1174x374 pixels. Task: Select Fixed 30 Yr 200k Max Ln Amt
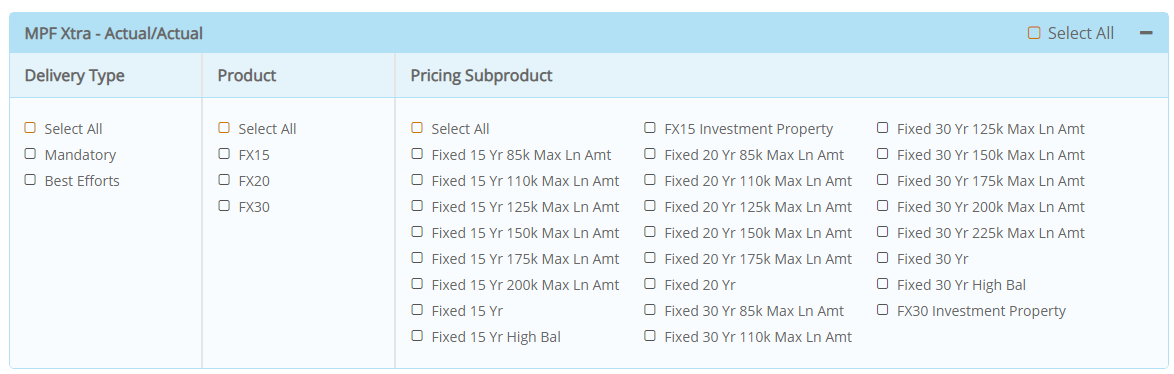click(883, 206)
